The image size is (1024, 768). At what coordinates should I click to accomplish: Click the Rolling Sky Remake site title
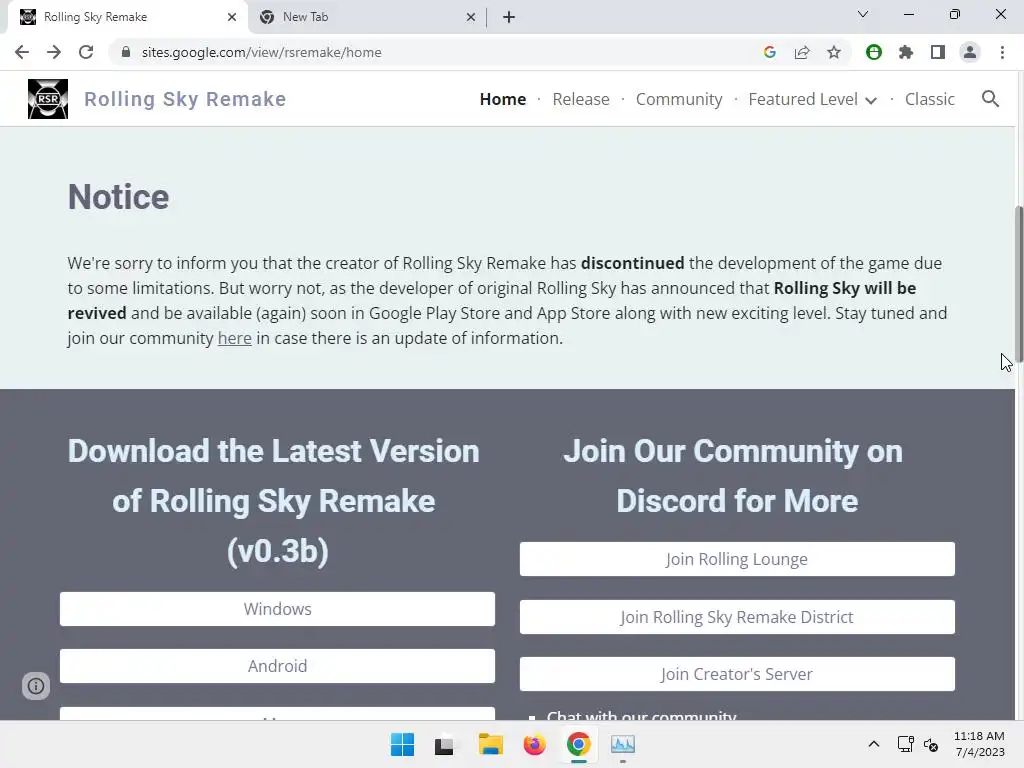185,99
